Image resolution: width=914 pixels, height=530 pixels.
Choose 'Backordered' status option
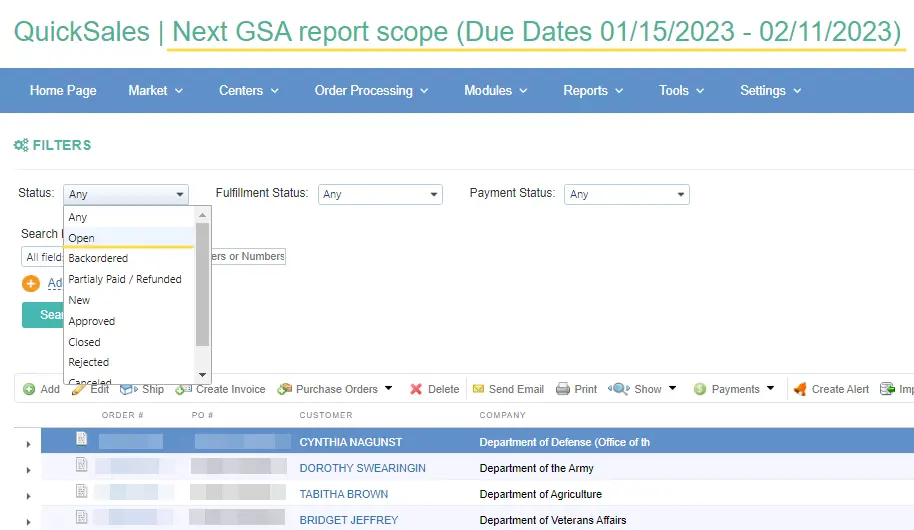[x=129, y=258]
